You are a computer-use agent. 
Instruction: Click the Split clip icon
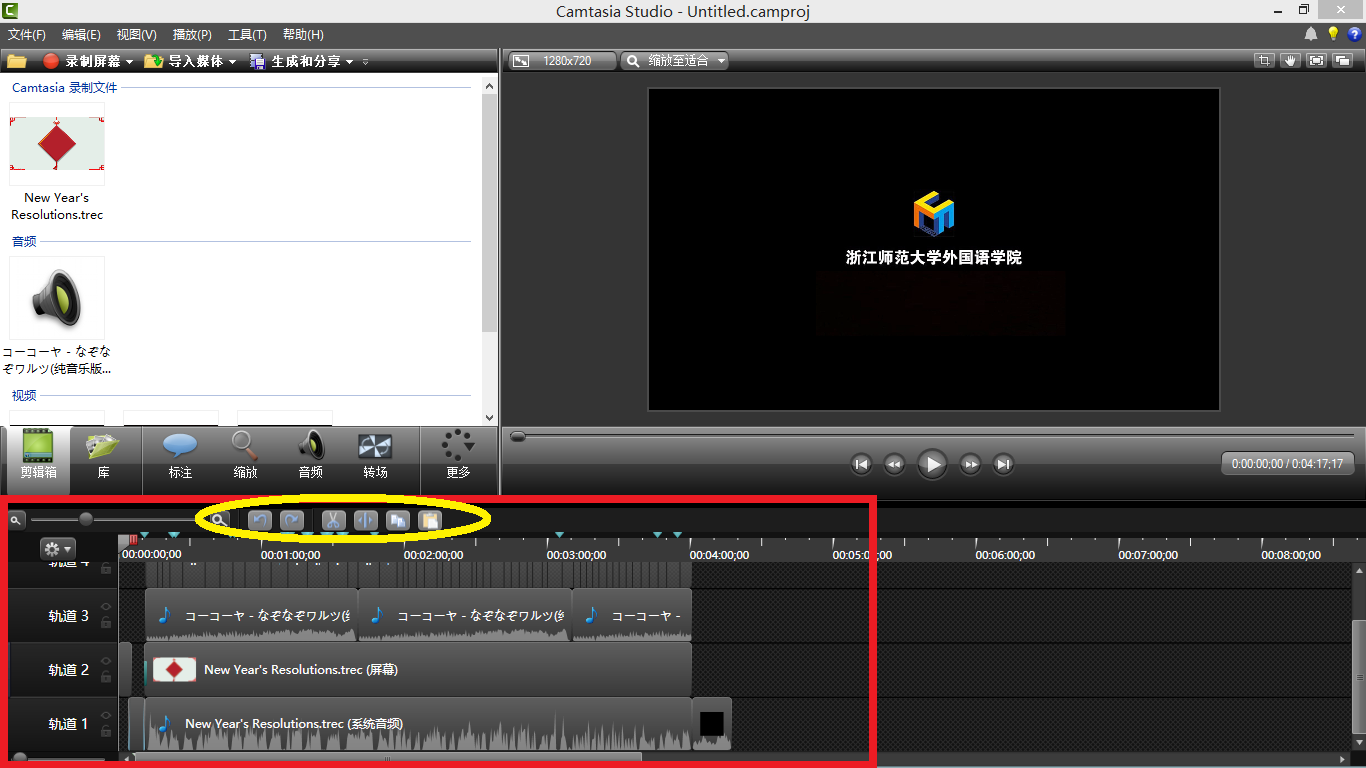(365, 520)
